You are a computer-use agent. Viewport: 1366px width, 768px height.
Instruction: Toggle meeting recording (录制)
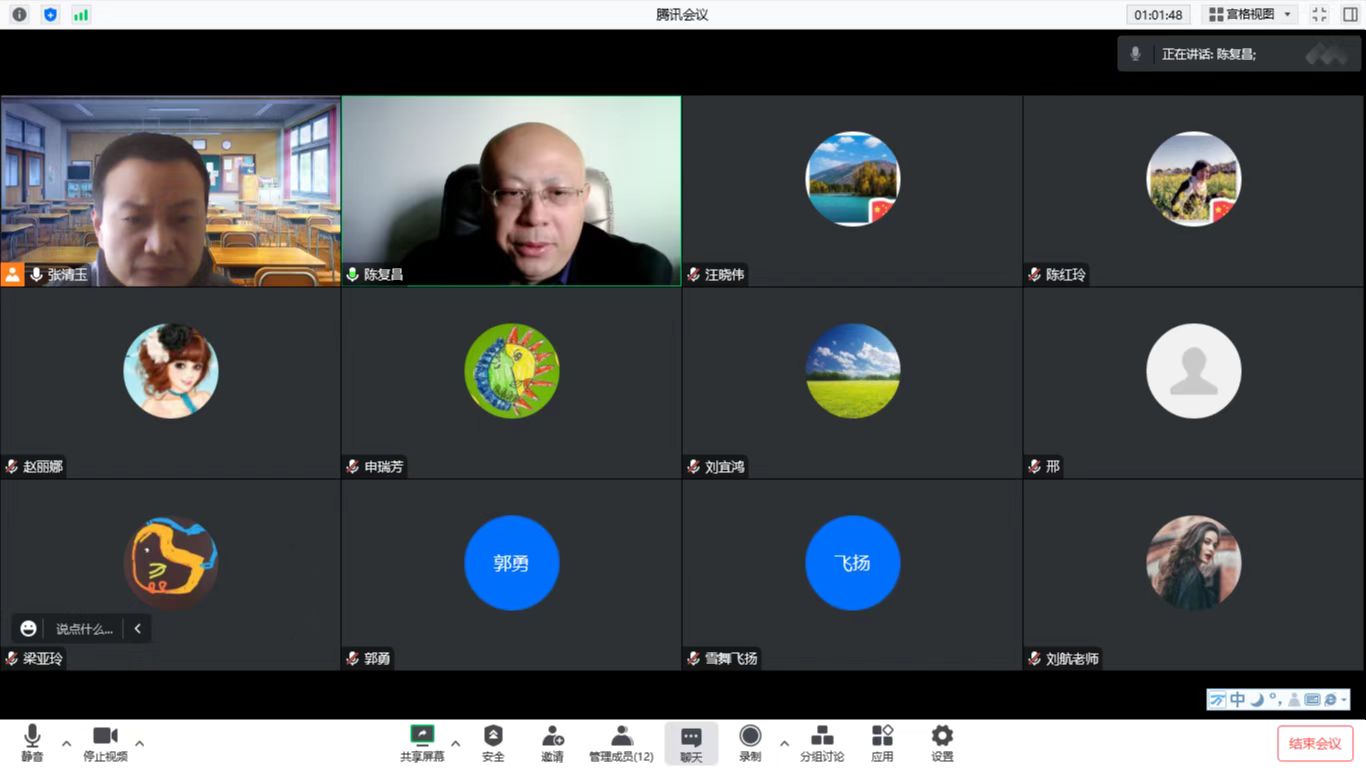(x=750, y=743)
